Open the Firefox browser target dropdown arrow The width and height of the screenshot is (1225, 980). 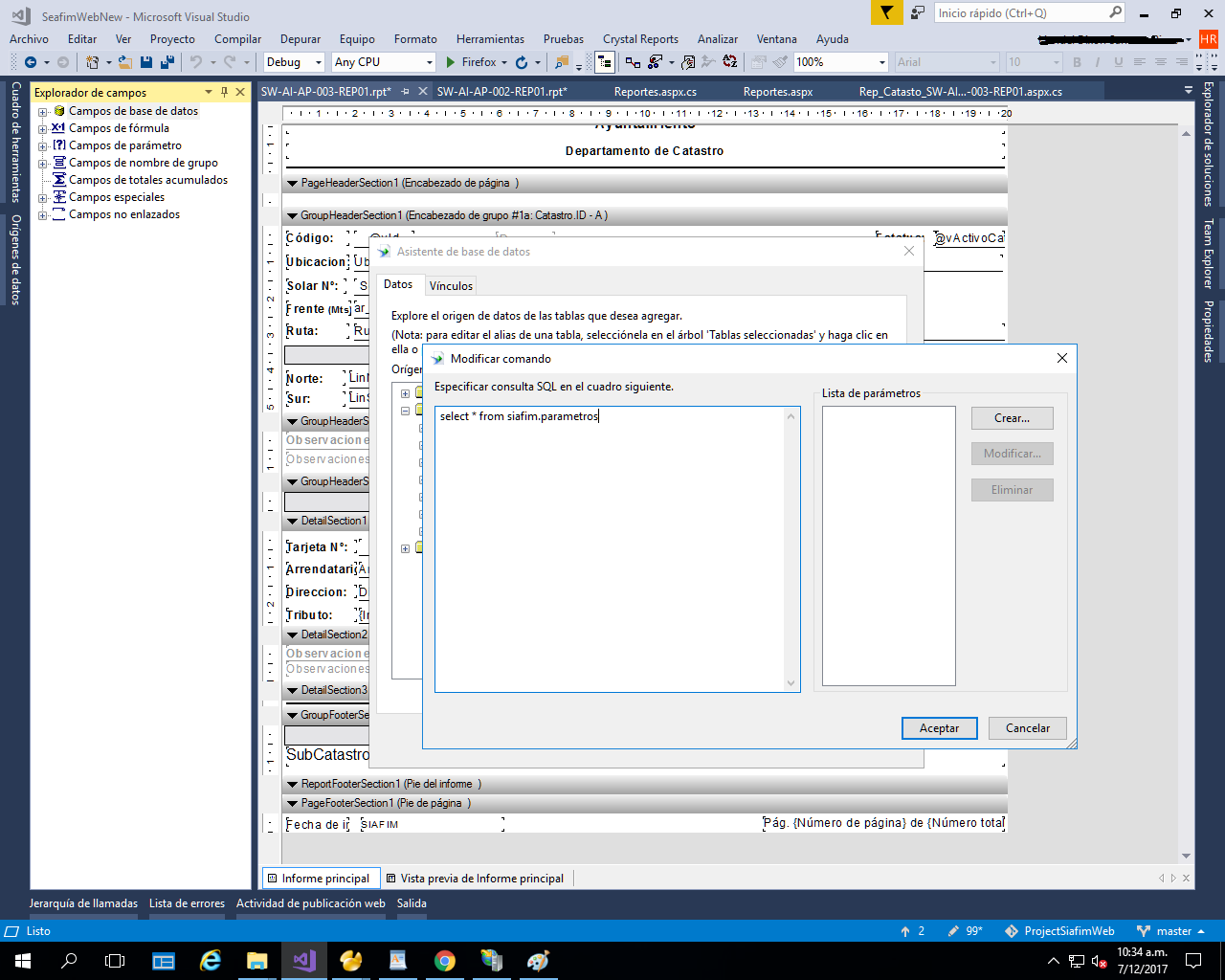tap(504, 62)
